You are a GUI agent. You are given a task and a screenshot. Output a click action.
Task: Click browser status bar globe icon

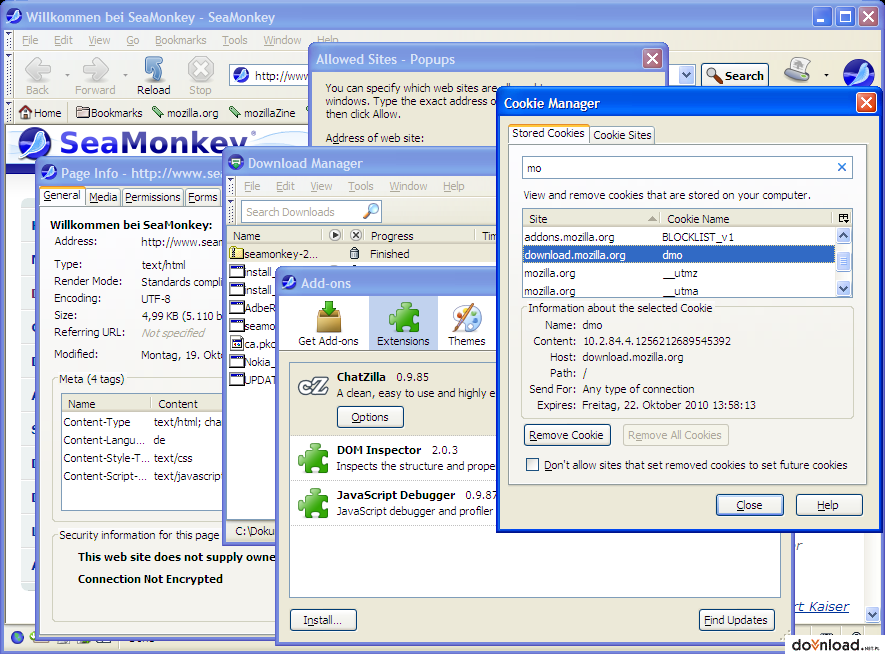coord(17,637)
